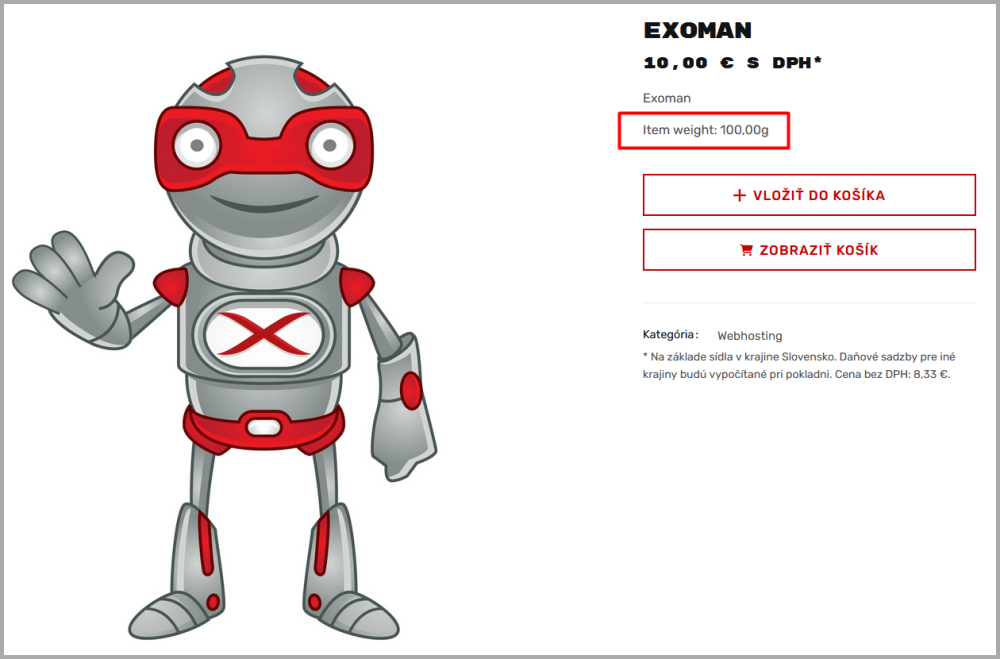Click the robot's red eye mask

pos(263,149)
